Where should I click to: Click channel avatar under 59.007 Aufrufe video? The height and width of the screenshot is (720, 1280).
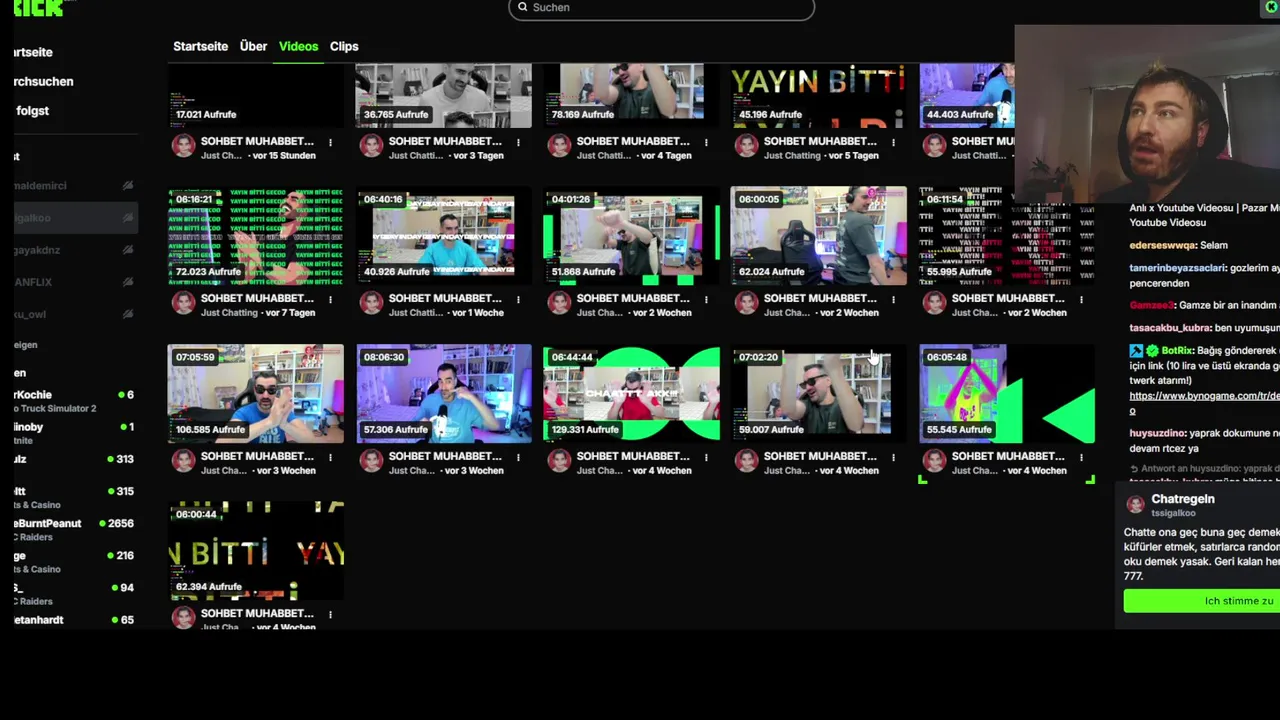click(x=746, y=461)
